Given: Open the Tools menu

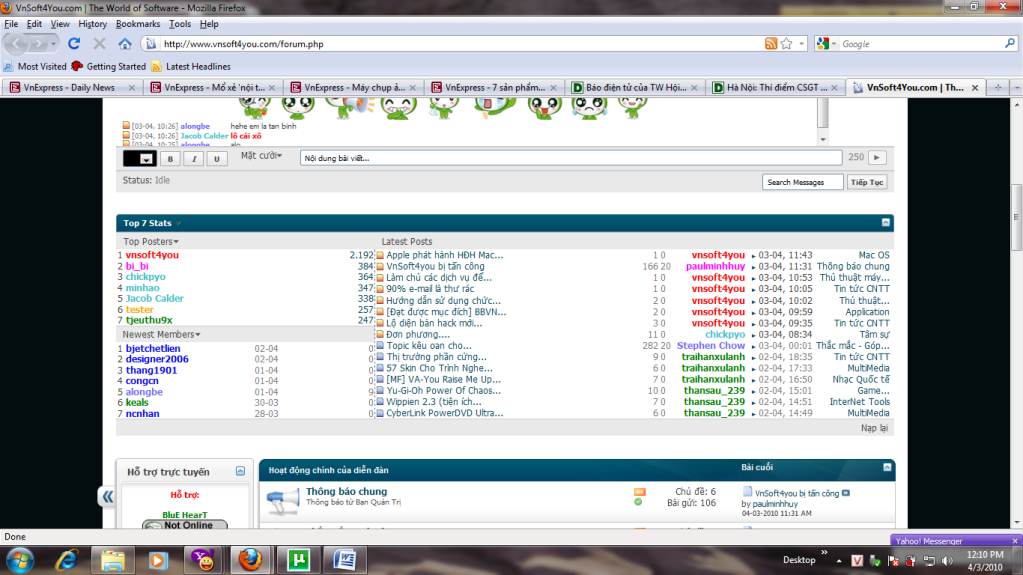Looking at the screenshot, I should point(179,24).
